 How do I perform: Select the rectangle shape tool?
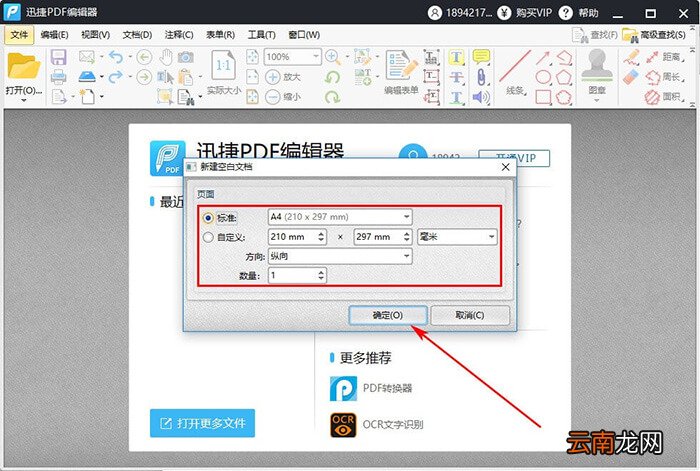coord(543,97)
